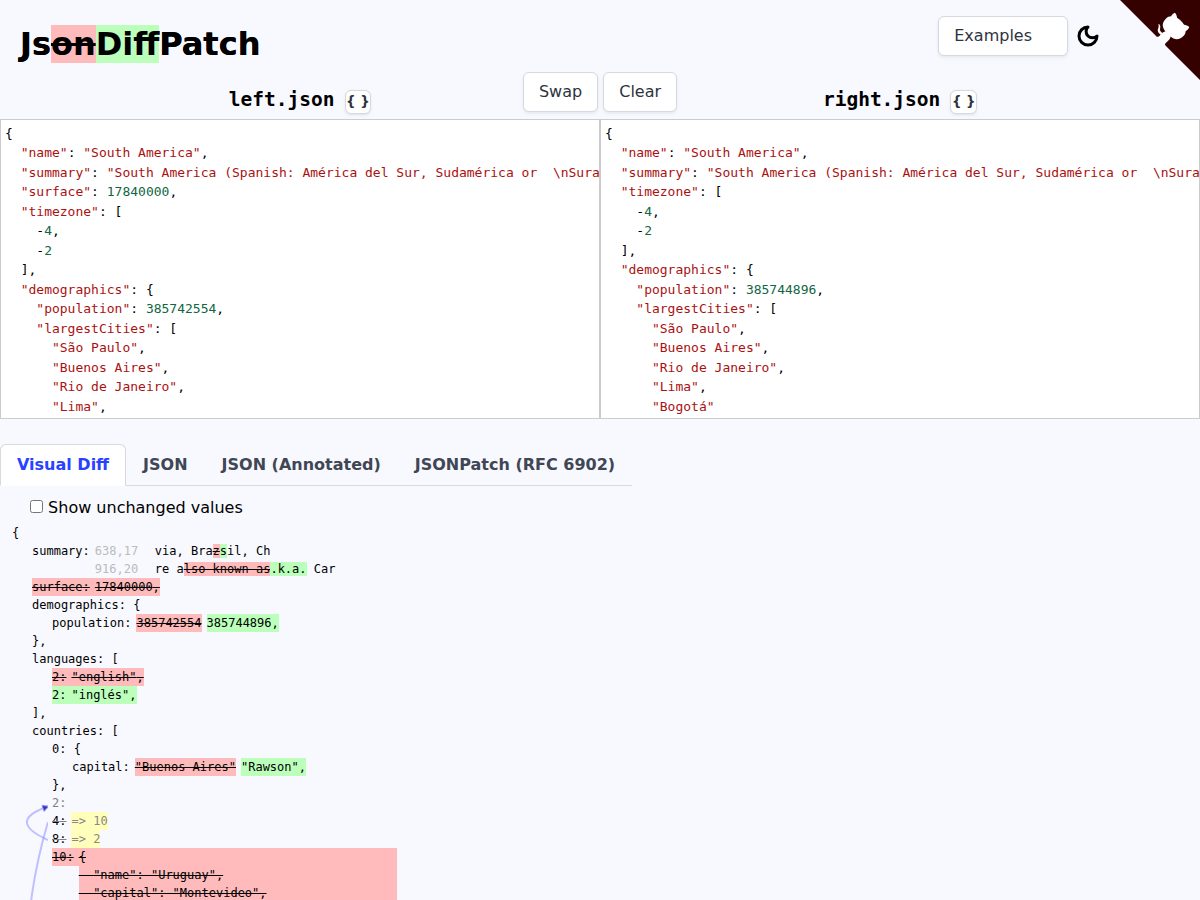Format left.json using braces icon
Screen dimensions: 1200x900
click(x=358, y=101)
